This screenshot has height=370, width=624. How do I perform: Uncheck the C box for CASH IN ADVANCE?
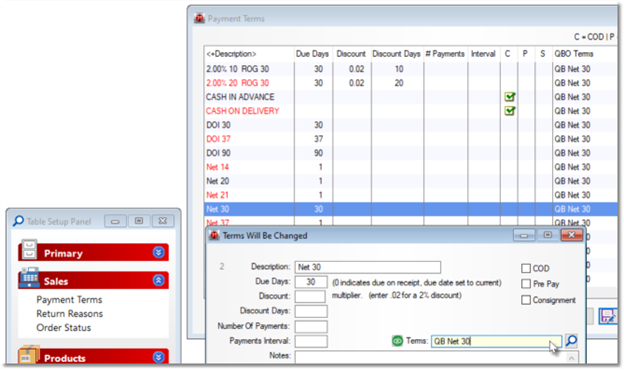tap(509, 97)
